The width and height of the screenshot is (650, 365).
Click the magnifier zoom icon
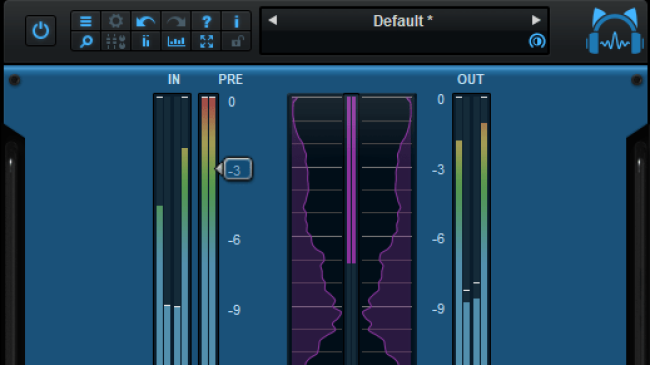[86, 41]
